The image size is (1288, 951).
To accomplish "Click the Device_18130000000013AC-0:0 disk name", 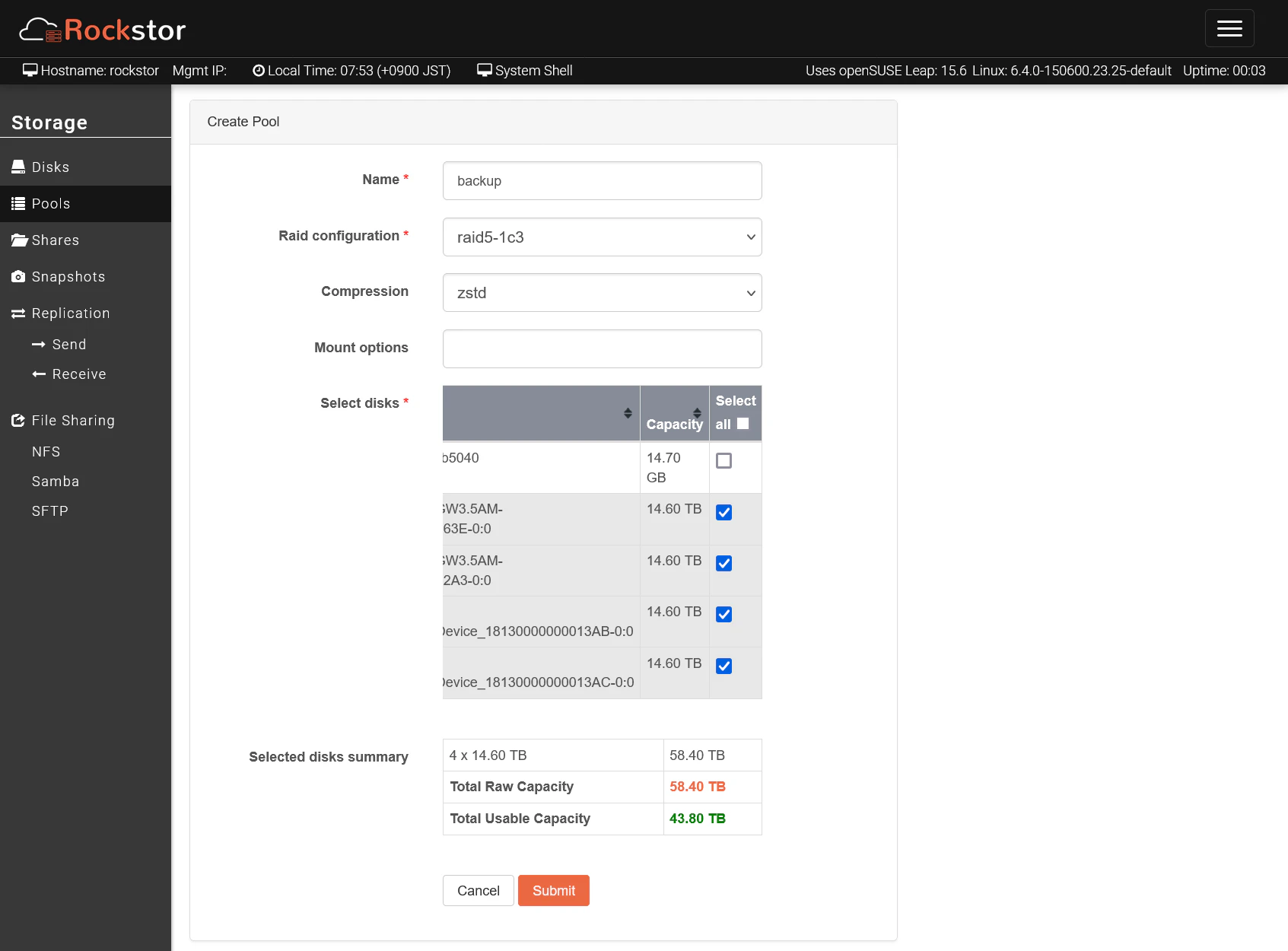I will [x=539, y=682].
